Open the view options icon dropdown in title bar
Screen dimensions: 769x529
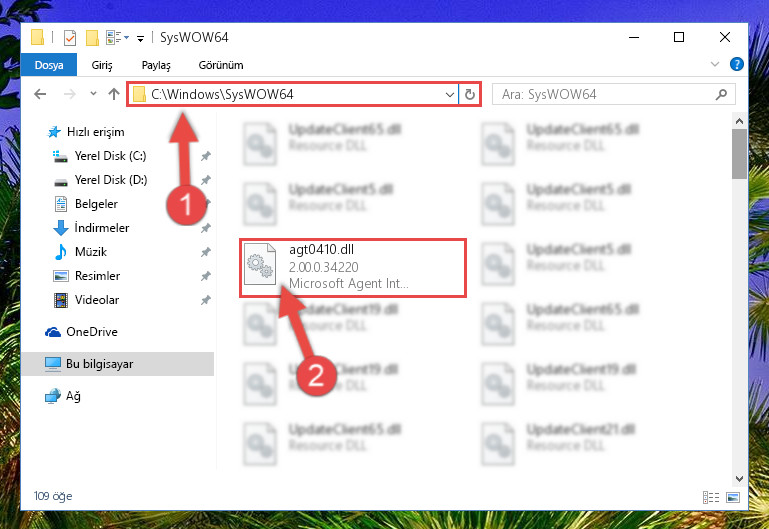117,38
